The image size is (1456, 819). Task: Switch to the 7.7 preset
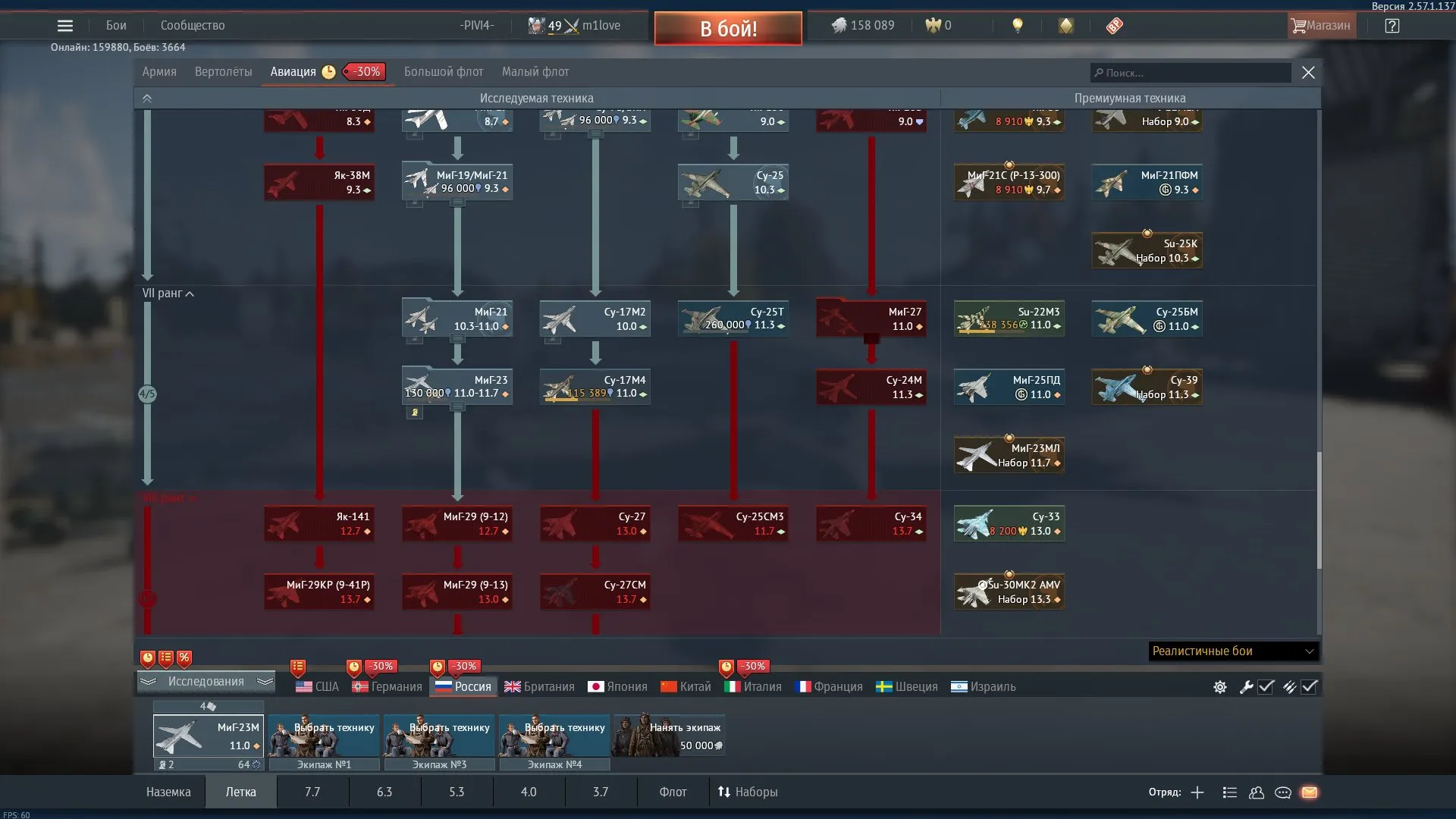pos(312,792)
